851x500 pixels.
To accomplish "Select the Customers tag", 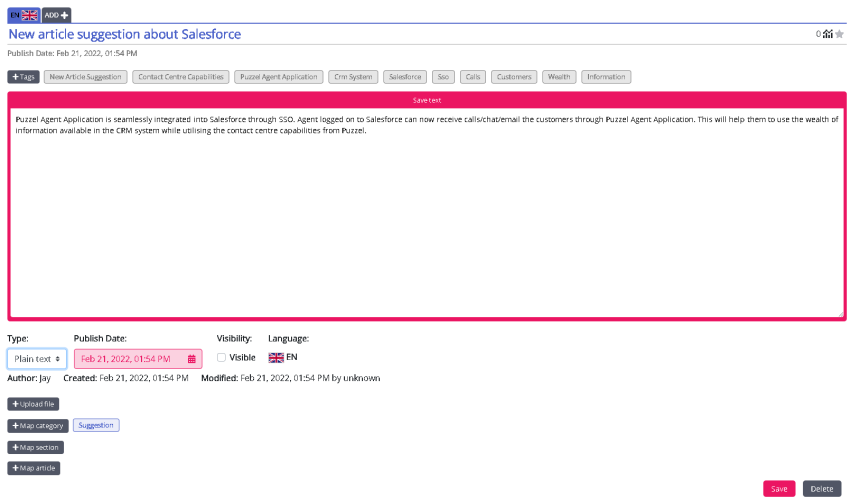I will [514, 77].
